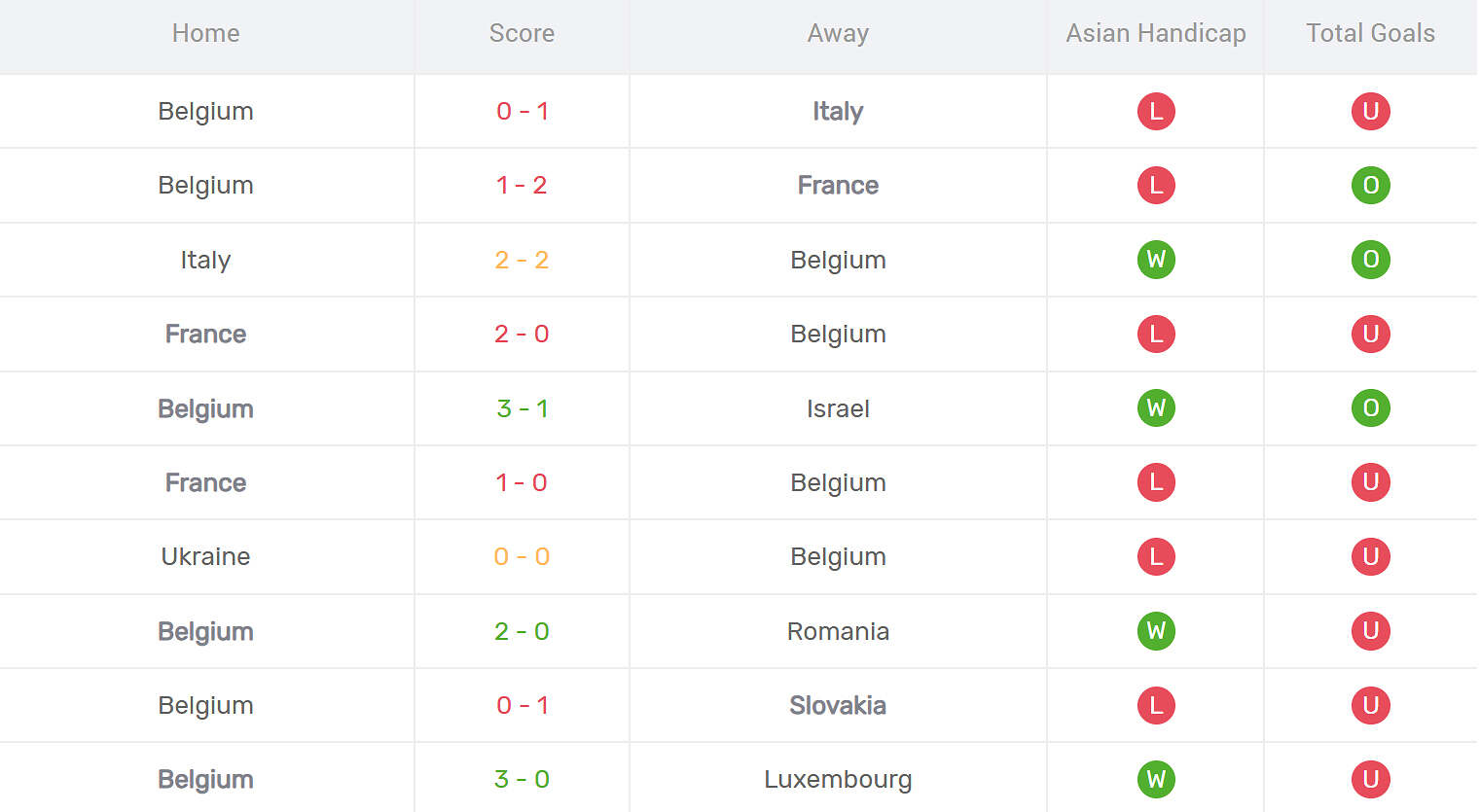Click the Home column header
Viewport: 1480px width, 812px height.
[x=205, y=33]
